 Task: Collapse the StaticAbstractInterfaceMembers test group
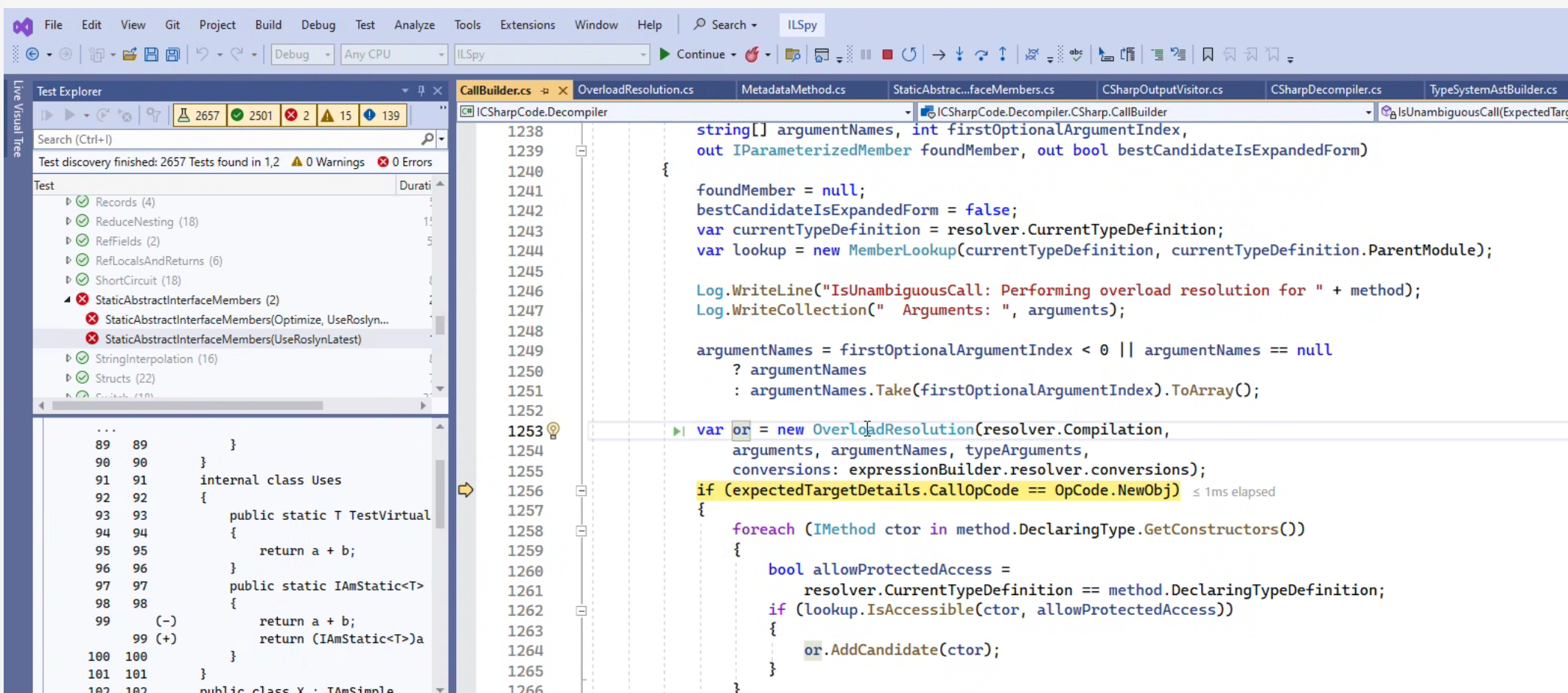pos(68,300)
